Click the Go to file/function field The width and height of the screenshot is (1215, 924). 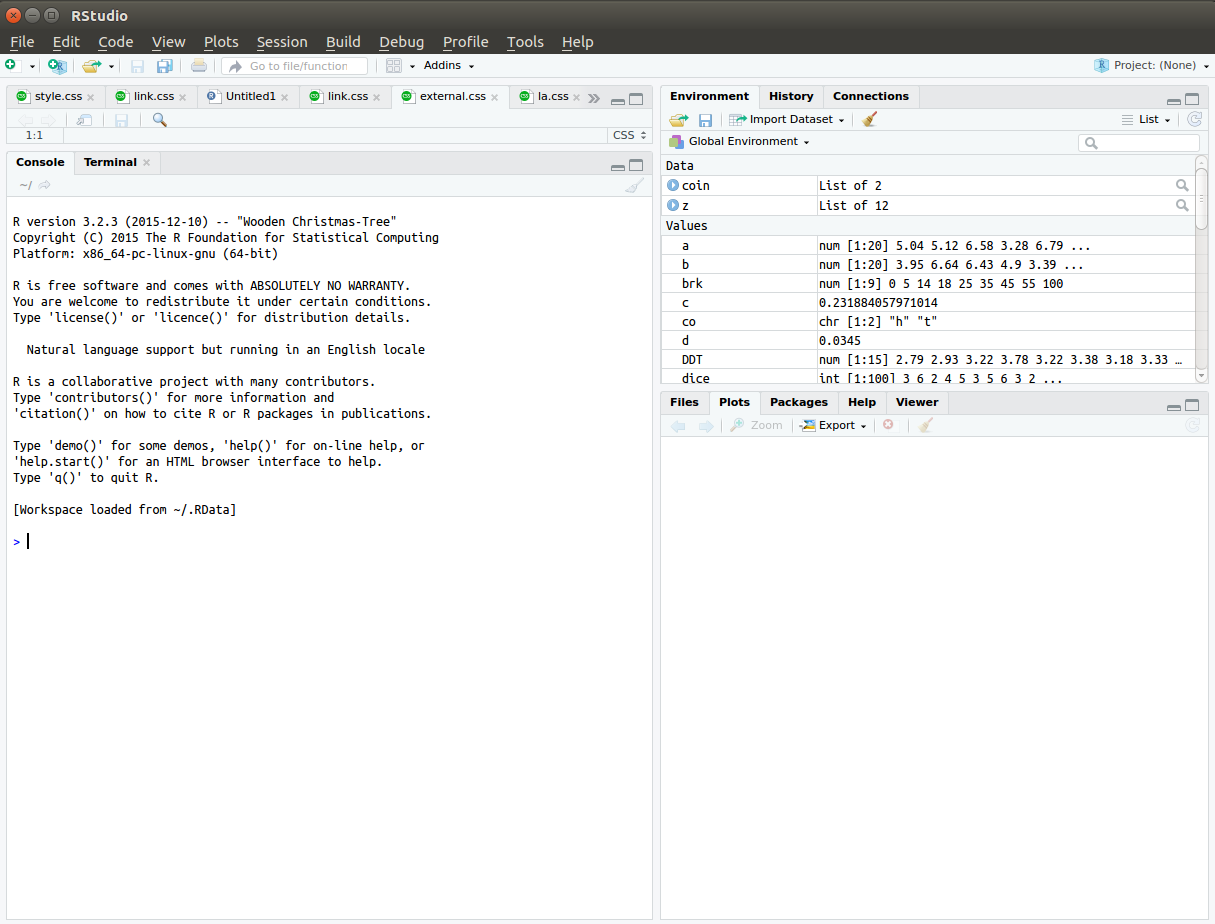tap(297, 66)
